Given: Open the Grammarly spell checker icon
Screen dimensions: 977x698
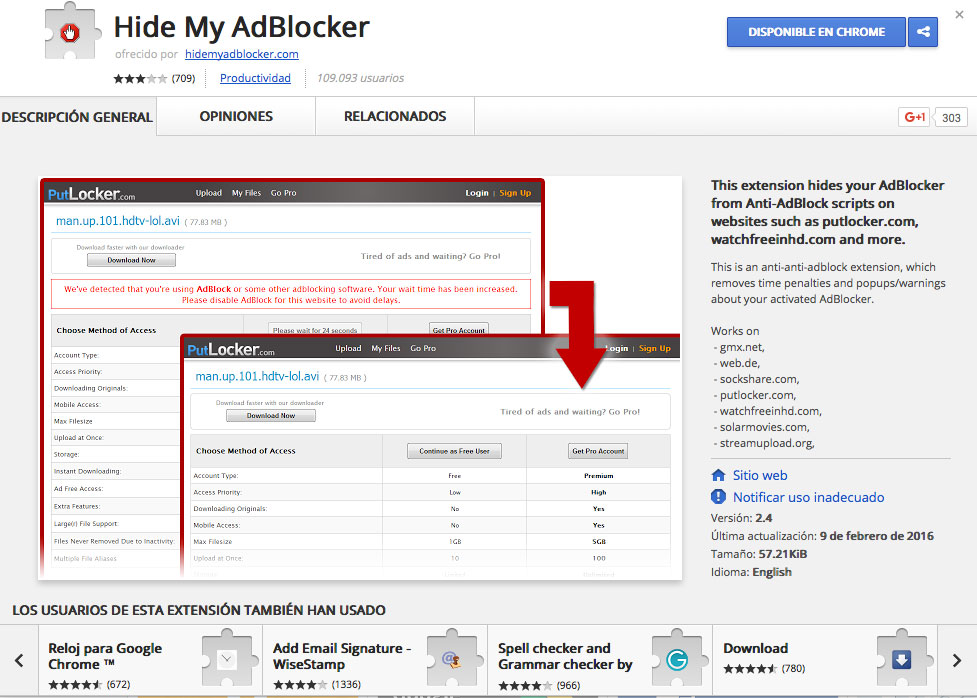Looking at the screenshot, I should click(x=676, y=659).
